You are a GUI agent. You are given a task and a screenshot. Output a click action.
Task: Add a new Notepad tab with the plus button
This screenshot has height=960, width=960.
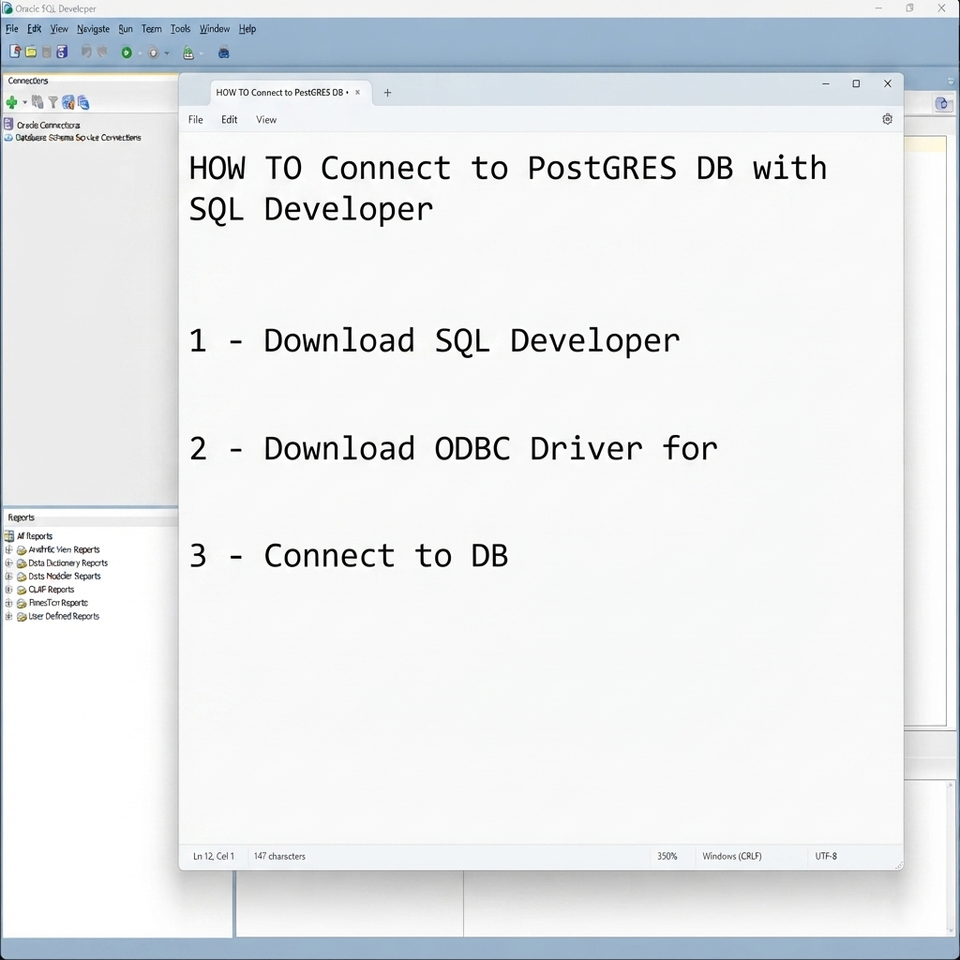pyautogui.click(x=387, y=92)
